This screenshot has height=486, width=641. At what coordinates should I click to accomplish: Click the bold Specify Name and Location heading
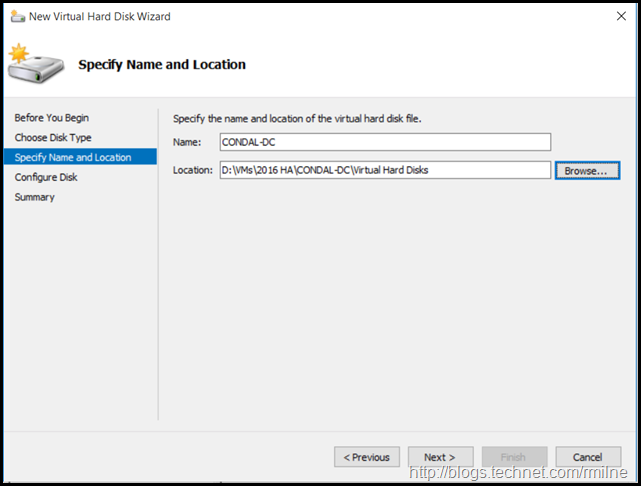(x=162, y=65)
